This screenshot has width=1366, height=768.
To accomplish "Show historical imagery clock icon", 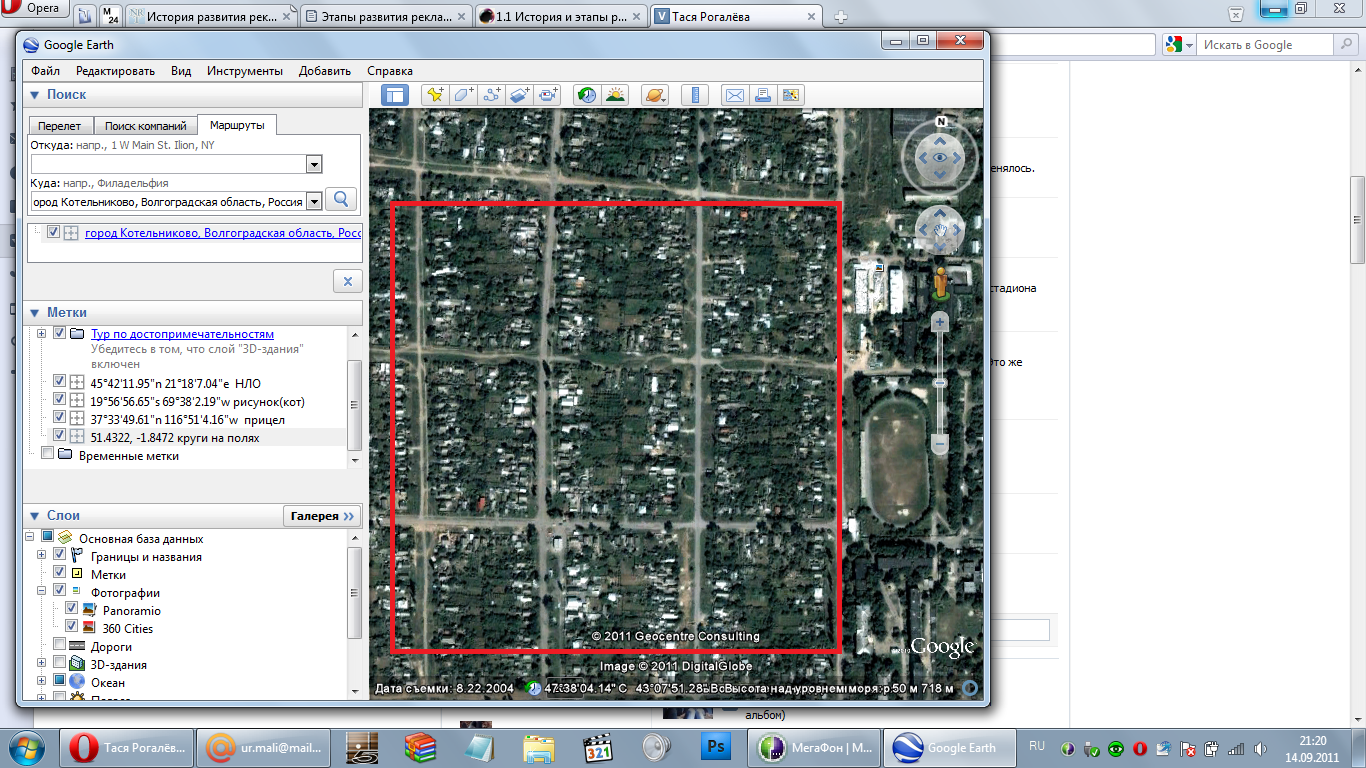I will (587, 95).
